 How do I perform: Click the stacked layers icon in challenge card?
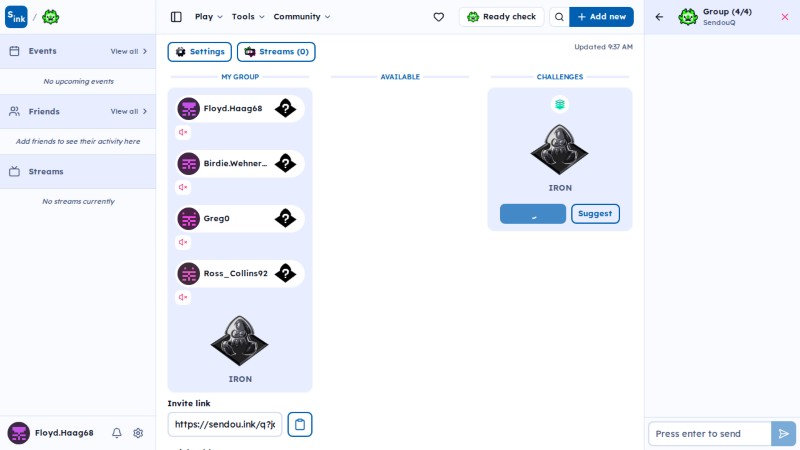(560, 104)
